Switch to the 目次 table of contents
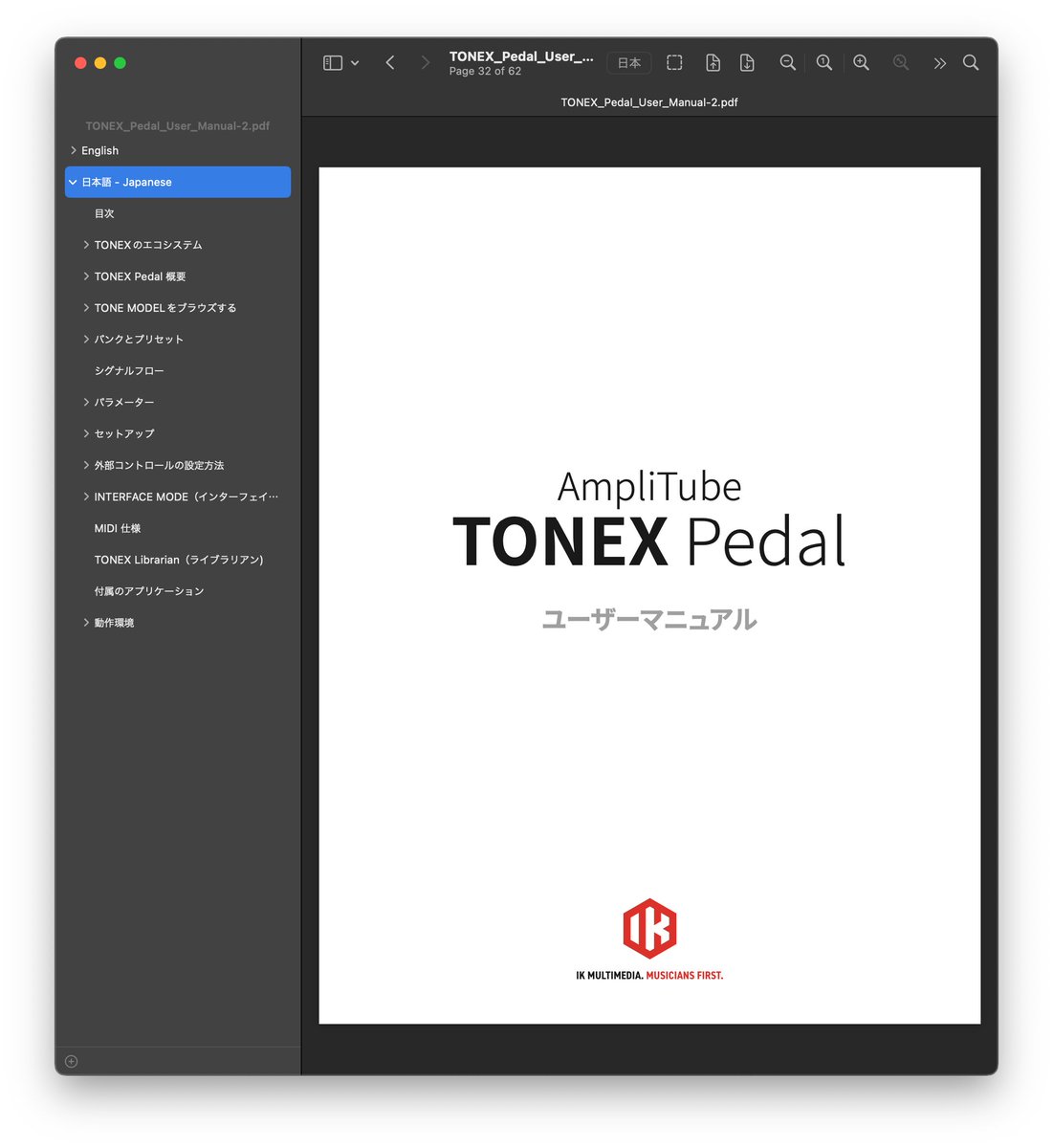Image resolution: width=1053 pixels, height=1148 pixels. tap(104, 212)
